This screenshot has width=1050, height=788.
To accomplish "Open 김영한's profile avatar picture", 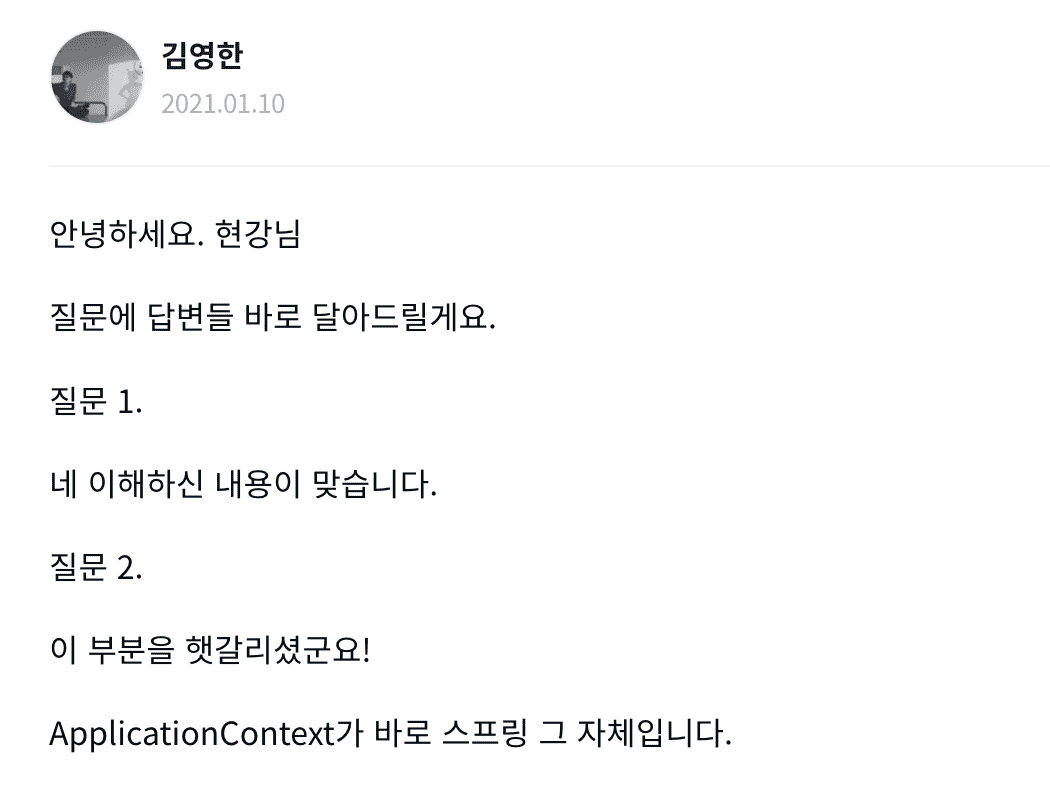I will (97, 77).
